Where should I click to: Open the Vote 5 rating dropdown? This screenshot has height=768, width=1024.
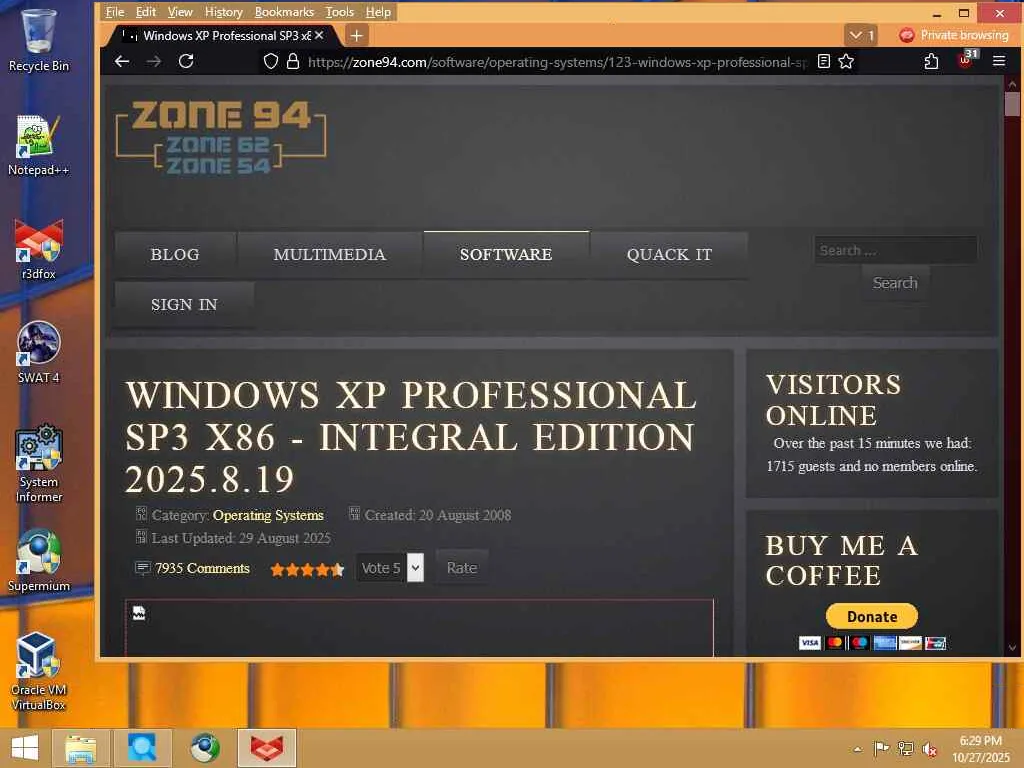pos(390,568)
